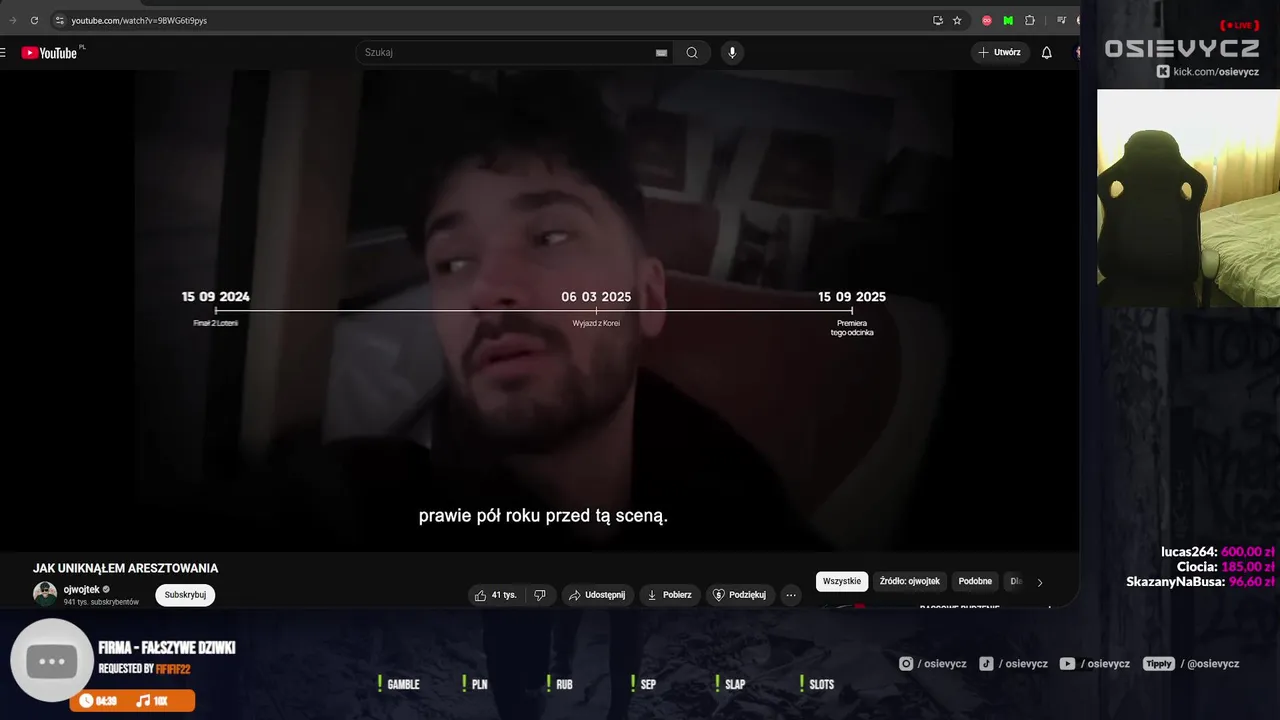Click the video player area
Viewport: 1280px width, 720px height.
[540, 310]
